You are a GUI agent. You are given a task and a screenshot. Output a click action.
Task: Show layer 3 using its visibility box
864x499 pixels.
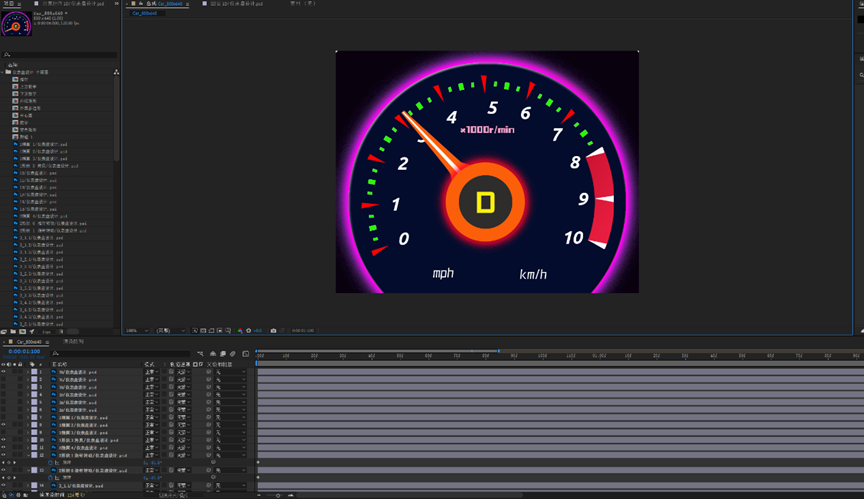coord(3,387)
